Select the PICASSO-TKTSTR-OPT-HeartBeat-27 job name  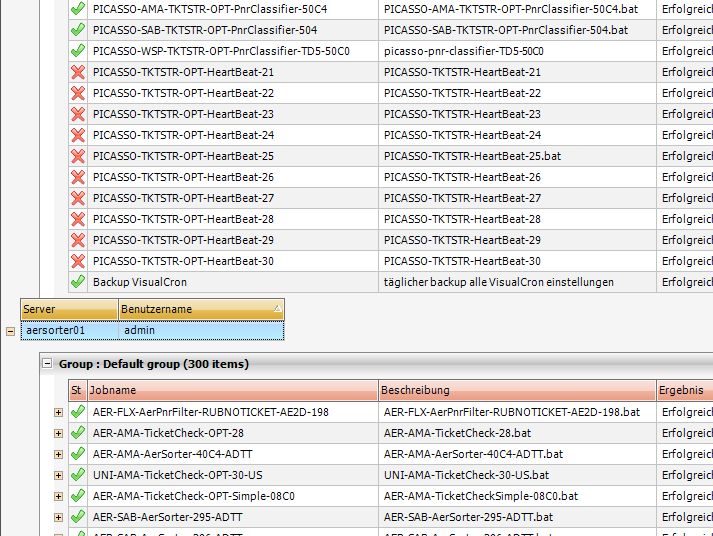point(183,198)
